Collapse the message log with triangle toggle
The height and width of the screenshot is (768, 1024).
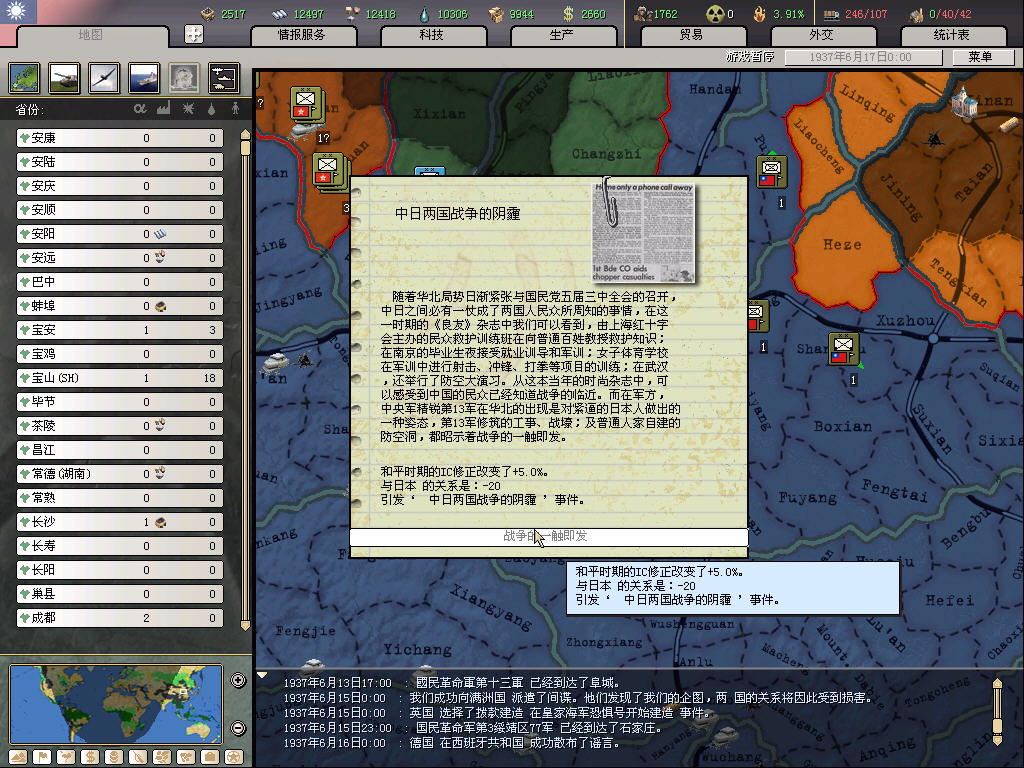(x=262, y=675)
